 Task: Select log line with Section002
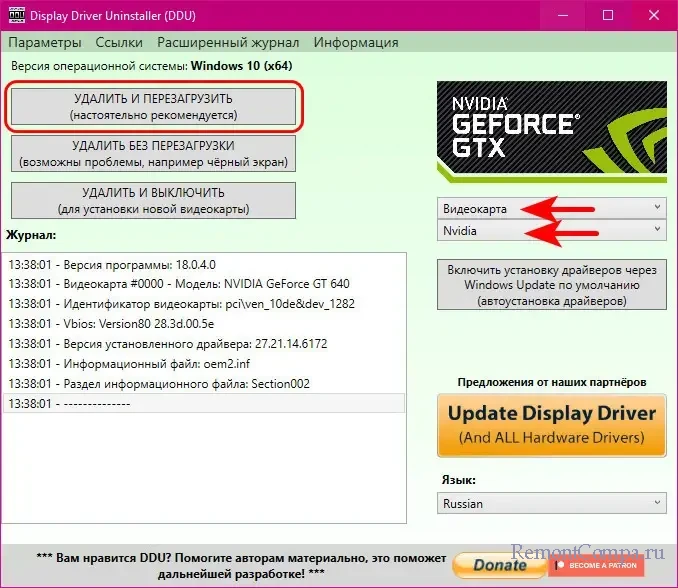pos(204,383)
